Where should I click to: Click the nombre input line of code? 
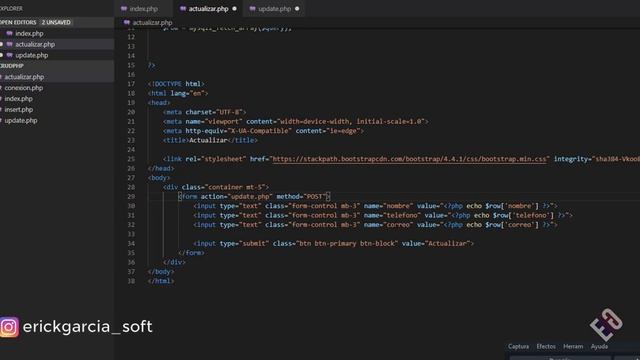[x=375, y=206]
